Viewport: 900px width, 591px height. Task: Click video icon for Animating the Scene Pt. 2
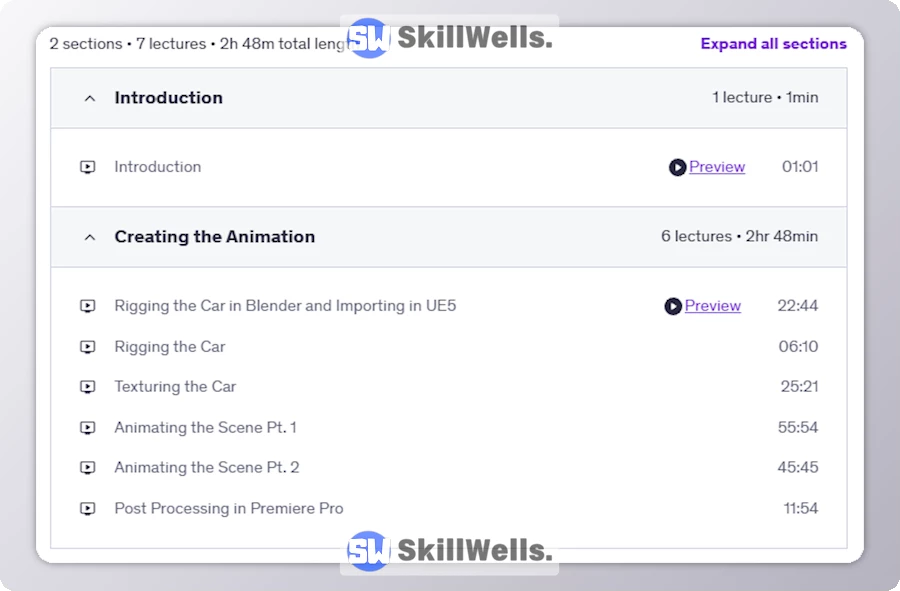88,468
